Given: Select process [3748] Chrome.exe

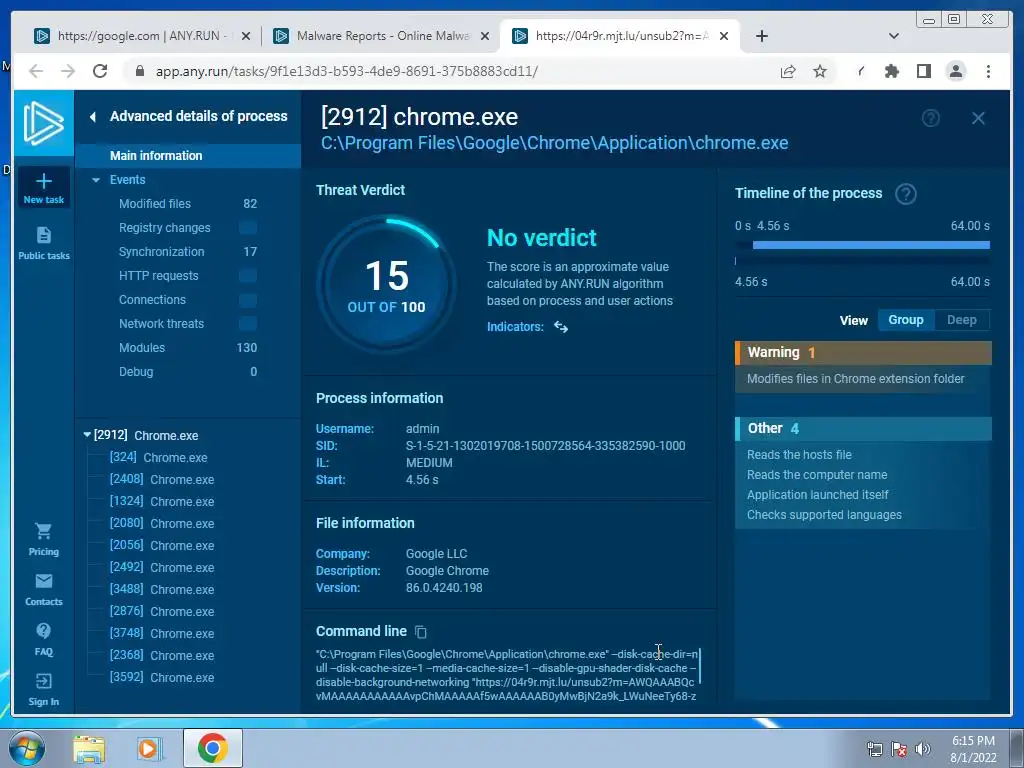Looking at the screenshot, I should click(x=162, y=633).
